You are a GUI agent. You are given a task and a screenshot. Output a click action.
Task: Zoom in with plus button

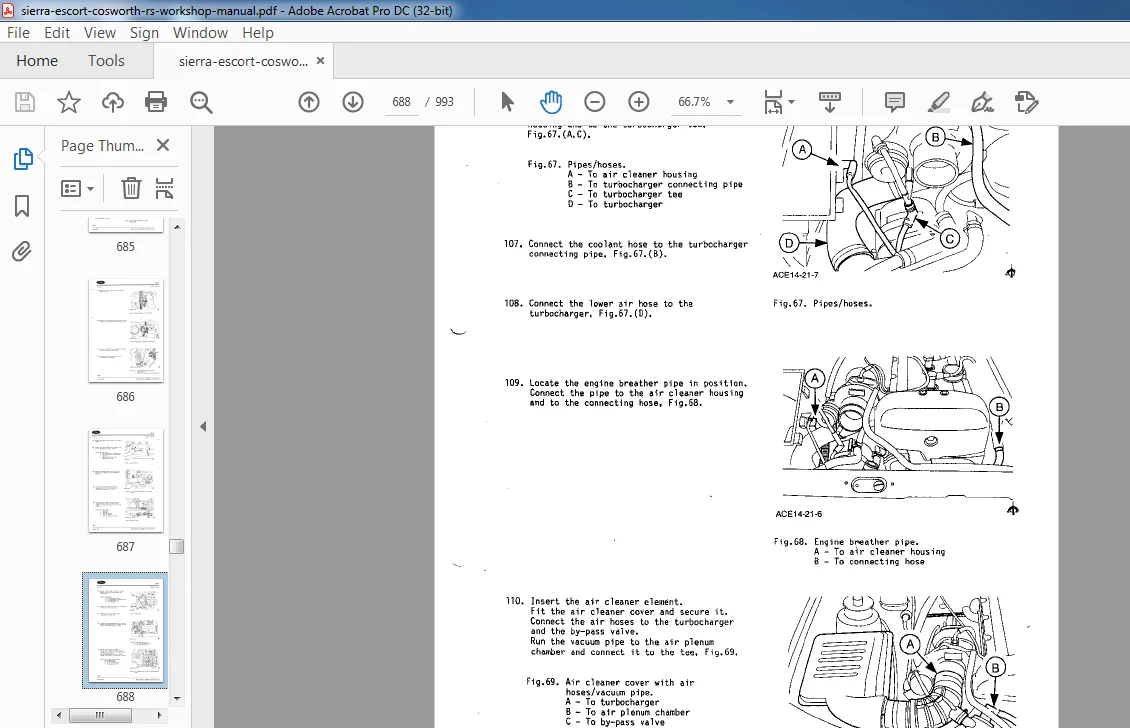[639, 102]
